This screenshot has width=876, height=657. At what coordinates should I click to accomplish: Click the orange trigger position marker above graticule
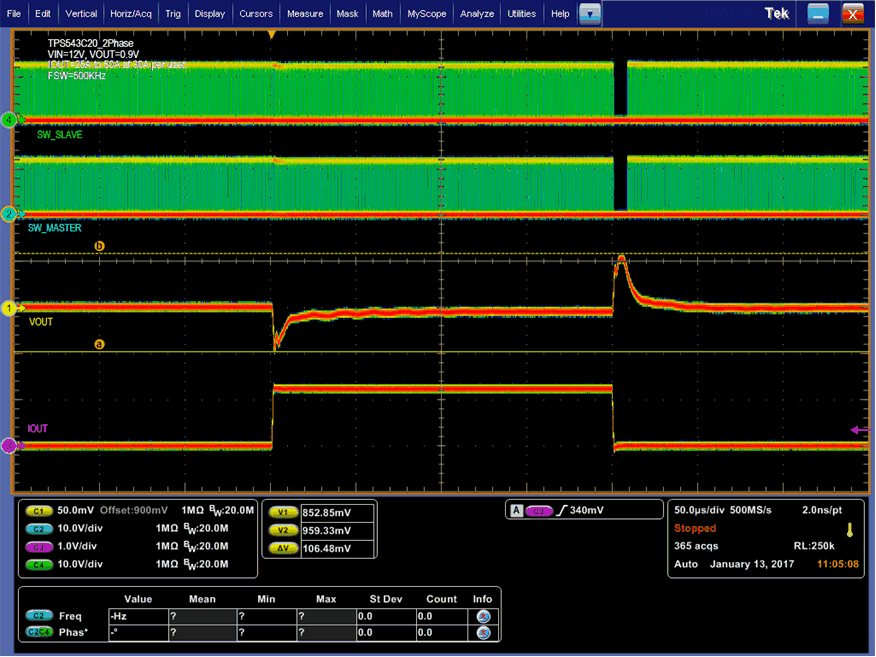(272, 33)
